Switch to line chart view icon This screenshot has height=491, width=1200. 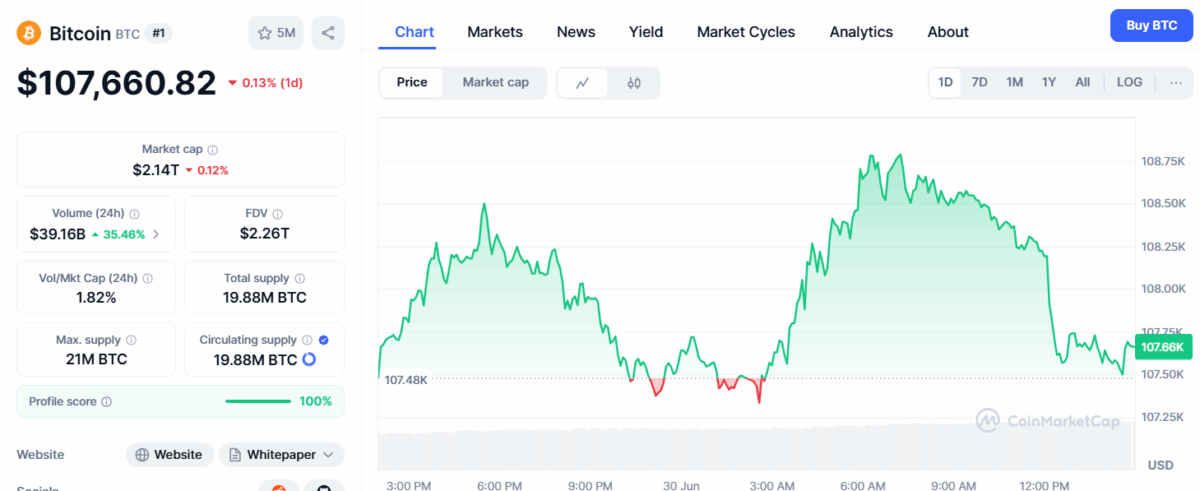583,83
